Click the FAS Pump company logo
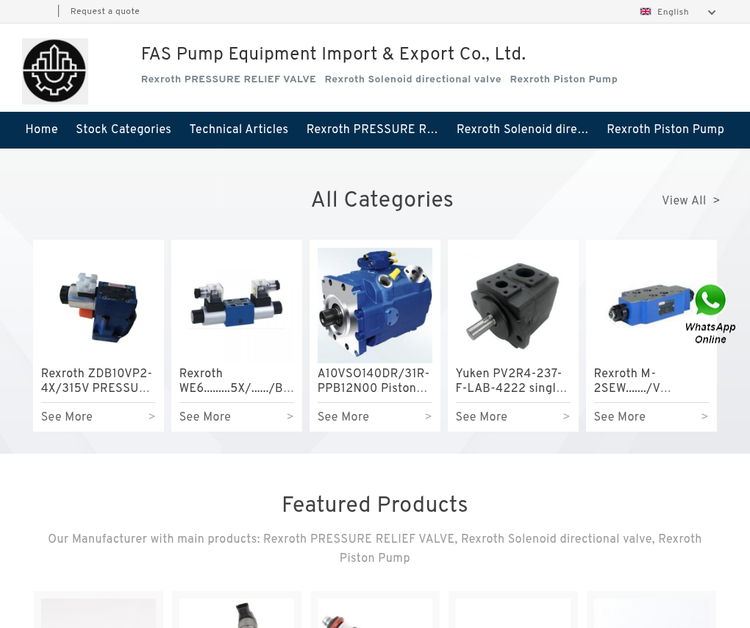750x628 pixels. pos(55,71)
